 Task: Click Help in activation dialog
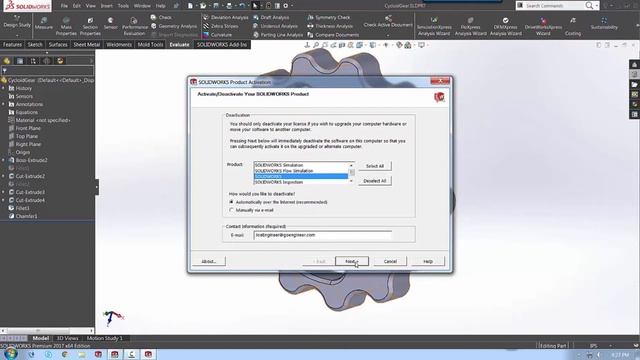pos(428,261)
